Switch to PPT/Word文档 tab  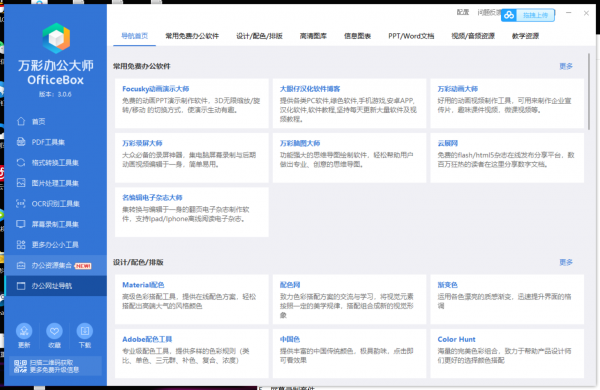(x=411, y=36)
